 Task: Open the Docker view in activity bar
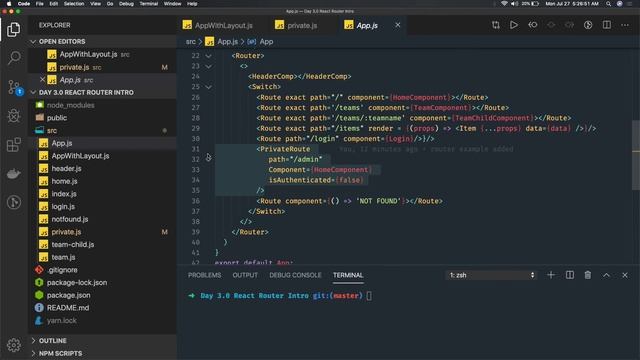[14, 173]
